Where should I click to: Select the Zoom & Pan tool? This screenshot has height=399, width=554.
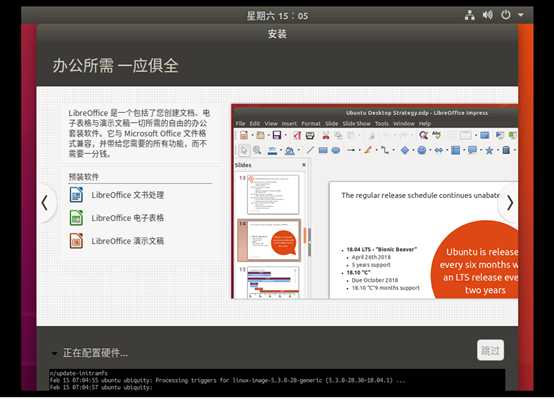click(257, 151)
